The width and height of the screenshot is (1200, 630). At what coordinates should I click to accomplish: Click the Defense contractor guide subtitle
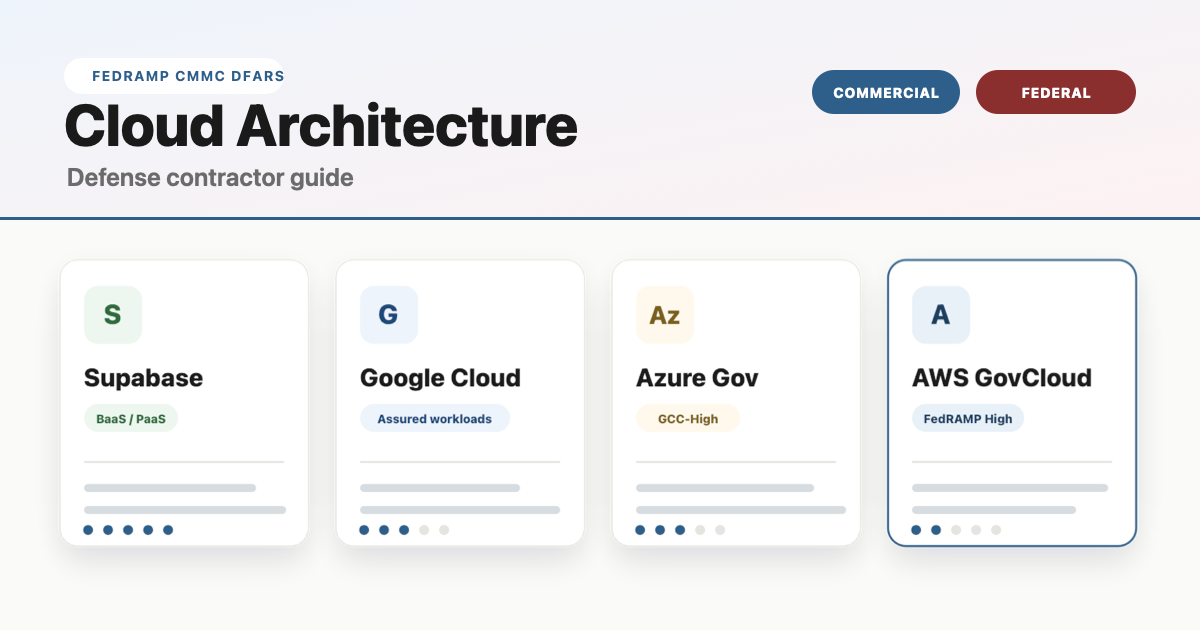pyautogui.click(x=209, y=177)
